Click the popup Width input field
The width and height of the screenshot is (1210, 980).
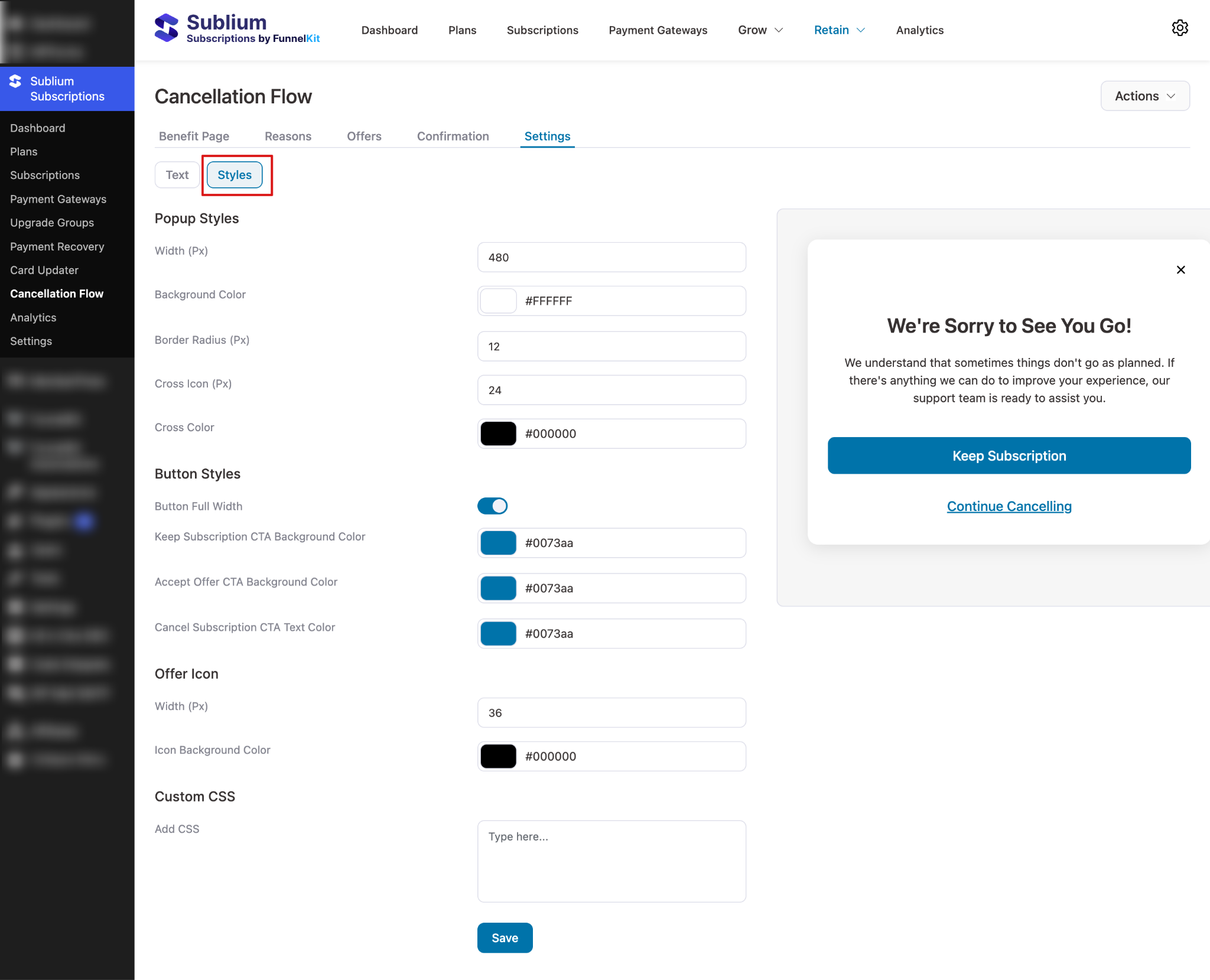point(611,258)
